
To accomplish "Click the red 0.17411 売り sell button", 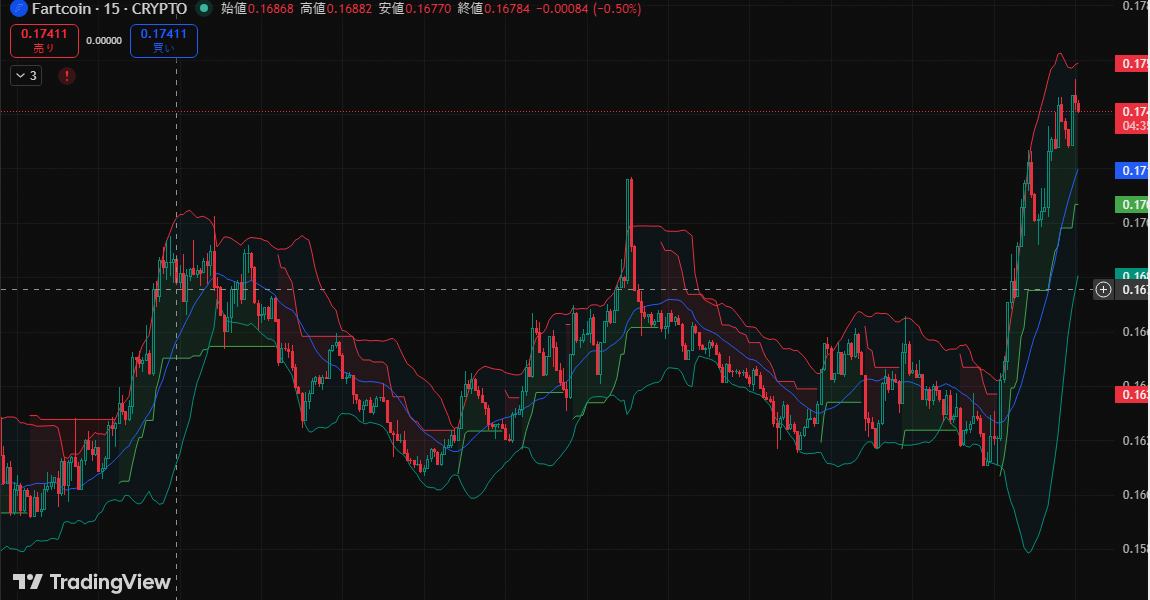I will pyautogui.click(x=44, y=40).
